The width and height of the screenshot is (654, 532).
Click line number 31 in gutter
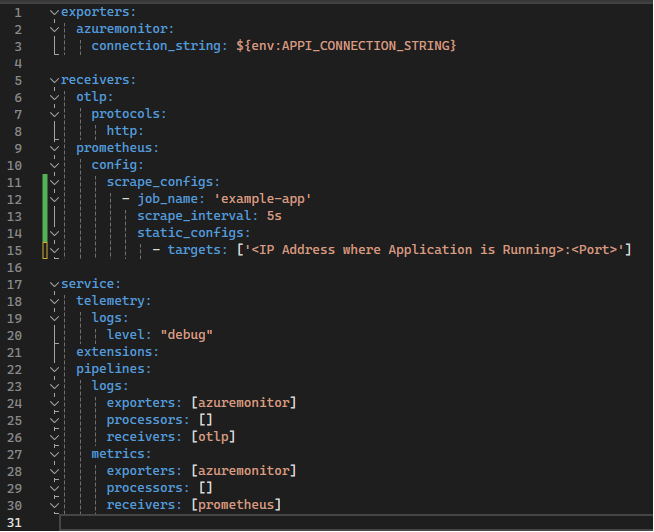(x=14, y=523)
